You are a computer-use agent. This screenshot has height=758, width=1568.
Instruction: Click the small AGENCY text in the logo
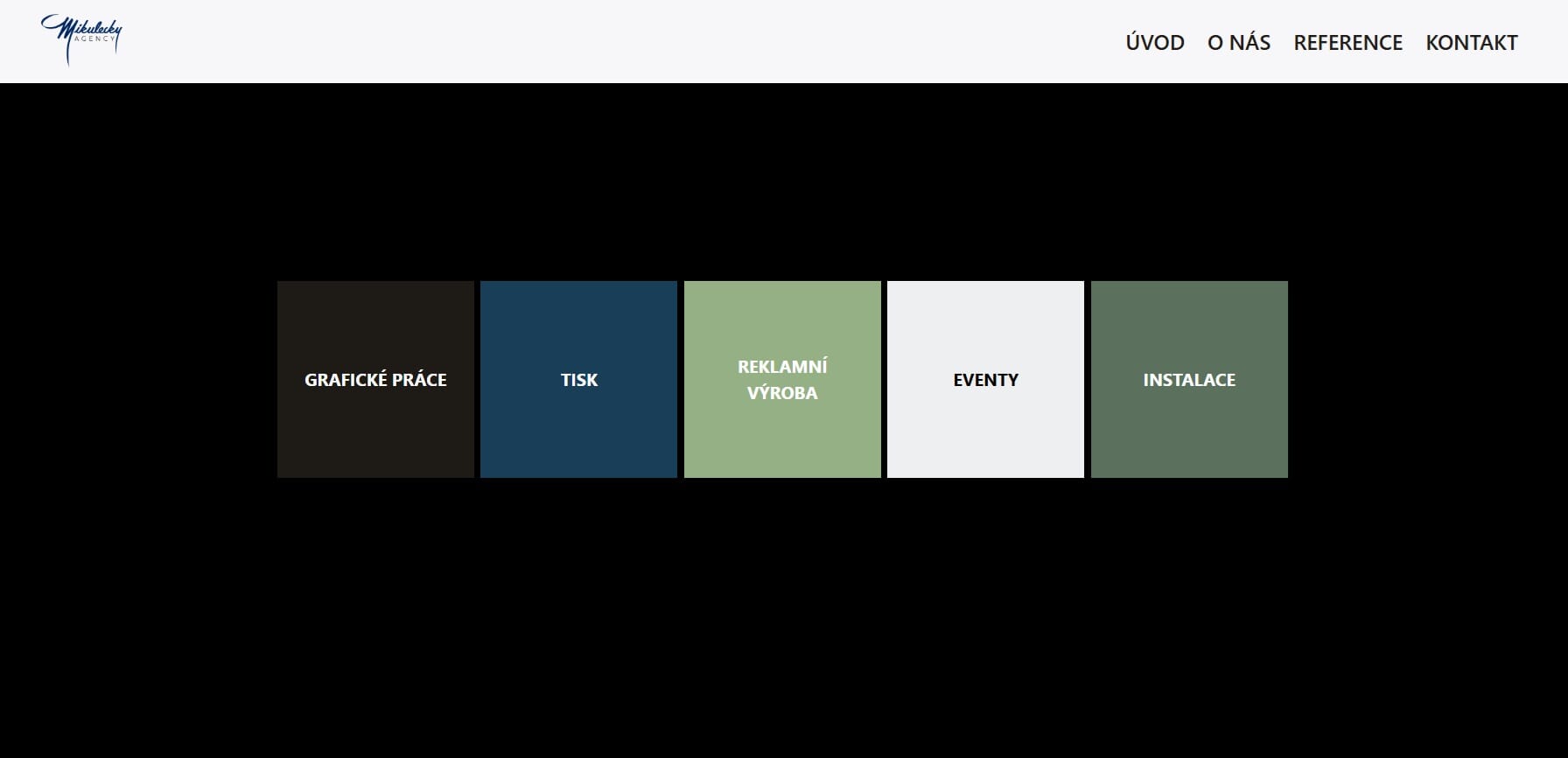[95, 39]
